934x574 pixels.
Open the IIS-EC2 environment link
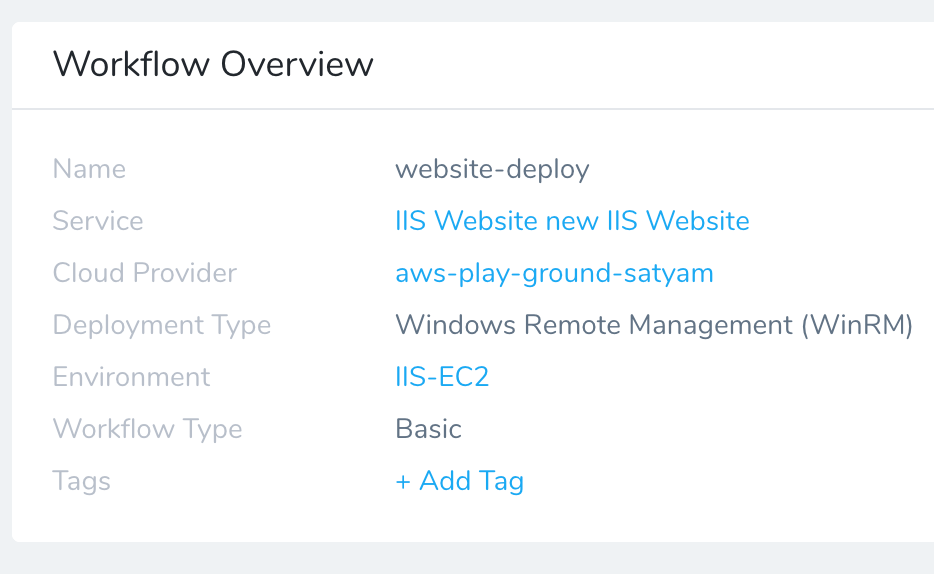tap(442, 377)
